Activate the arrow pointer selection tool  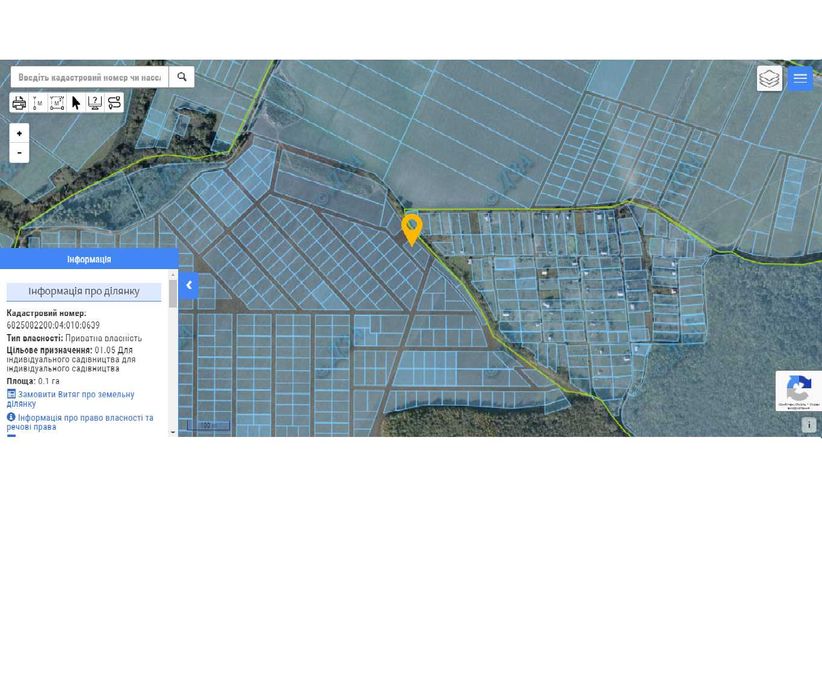76,103
